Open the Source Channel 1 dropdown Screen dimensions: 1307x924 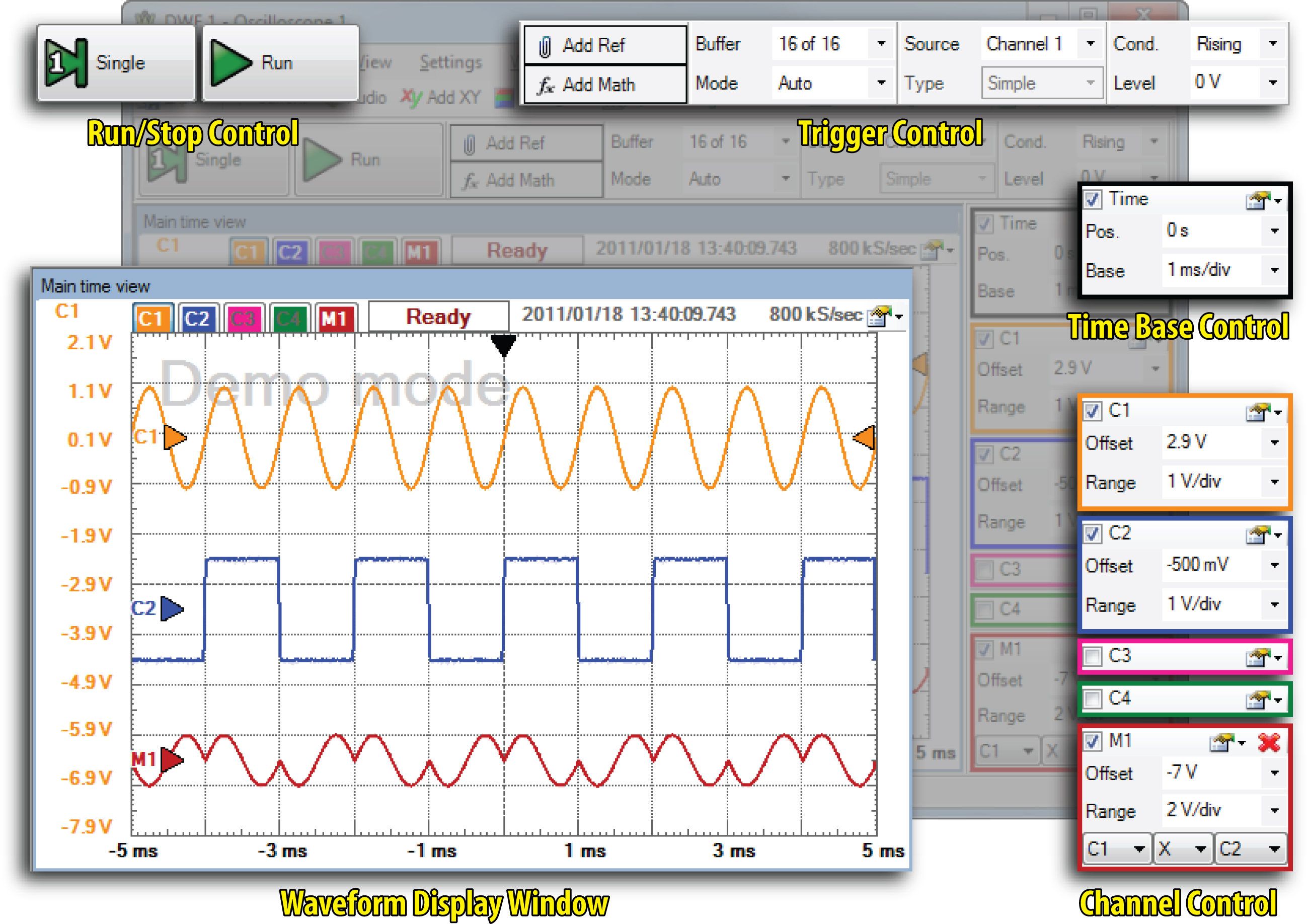pos(1090,44)
